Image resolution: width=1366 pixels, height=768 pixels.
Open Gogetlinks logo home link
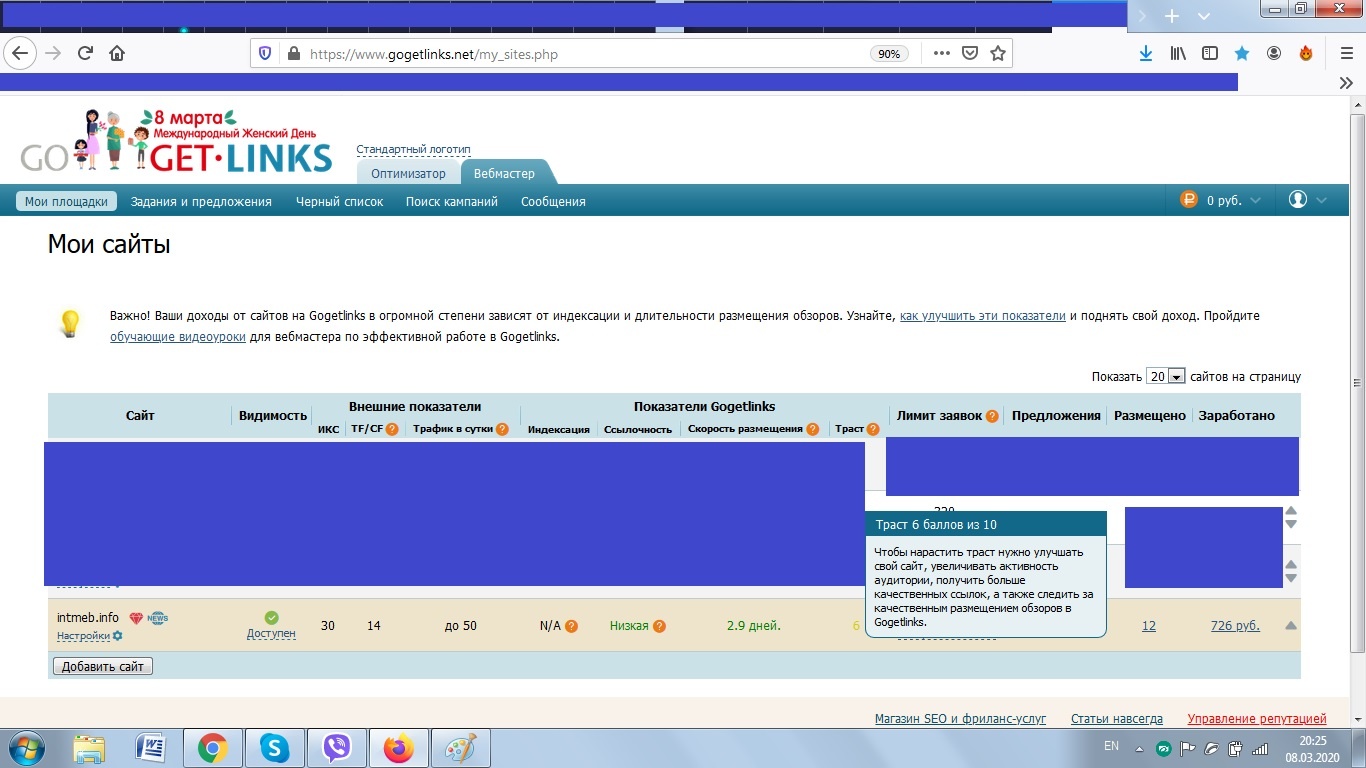tap(176, 143)
